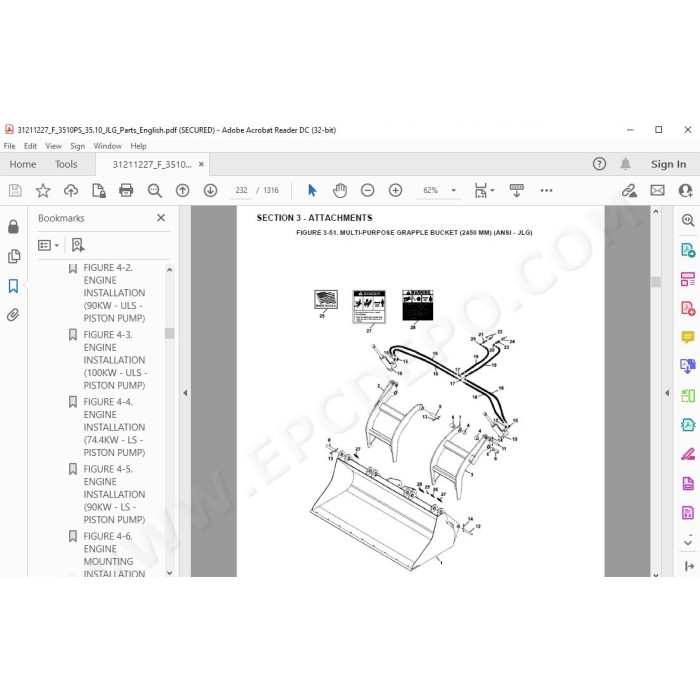The image size is (700, 700).
Task: Click the bookmarks list scroll-up arrow
Action: tap(169, 270)
